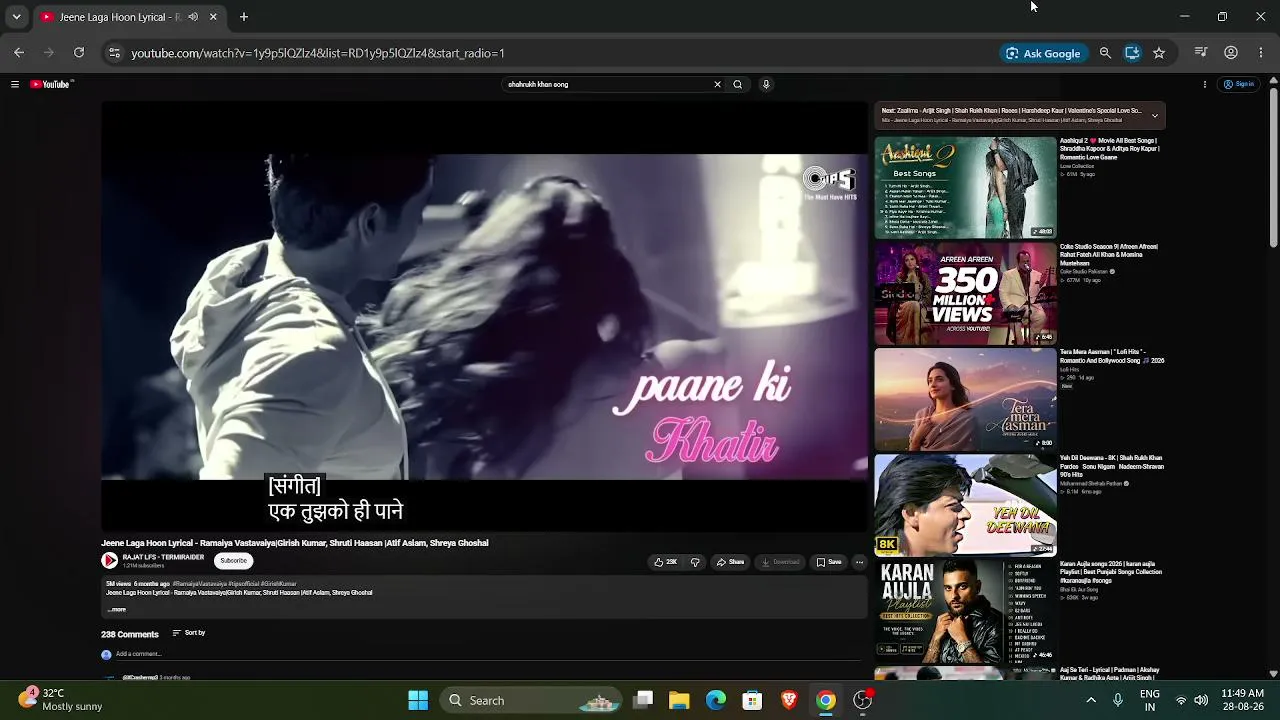Open Tera Mera Aasman thumbnail
The width and height of the screenshot is (1280, 720).
pos(965,400)
